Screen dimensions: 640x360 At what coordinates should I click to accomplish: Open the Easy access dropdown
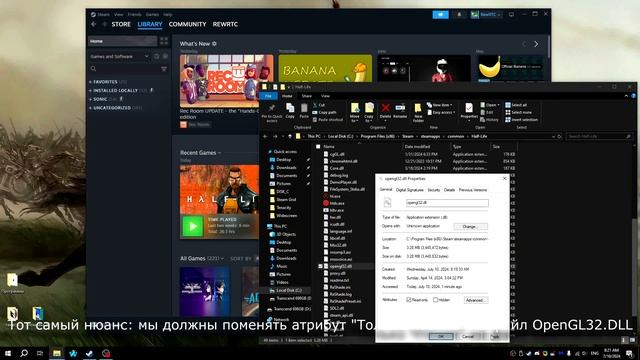[441, 112]
